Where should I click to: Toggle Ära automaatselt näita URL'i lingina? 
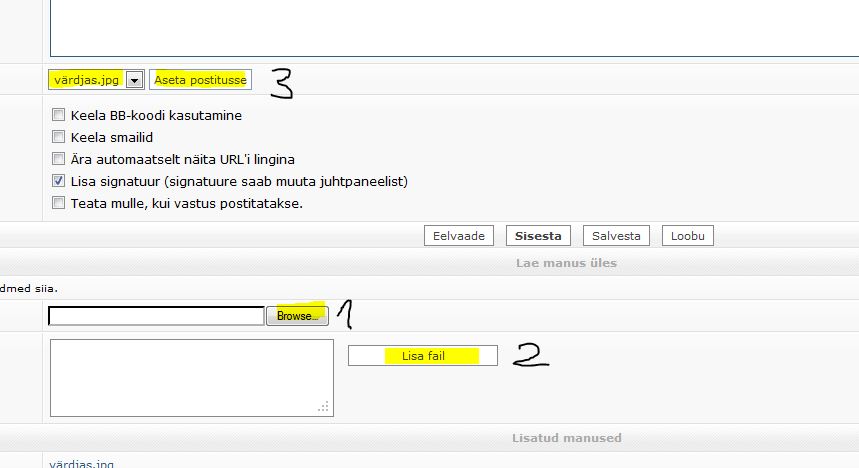pos(59,159)
